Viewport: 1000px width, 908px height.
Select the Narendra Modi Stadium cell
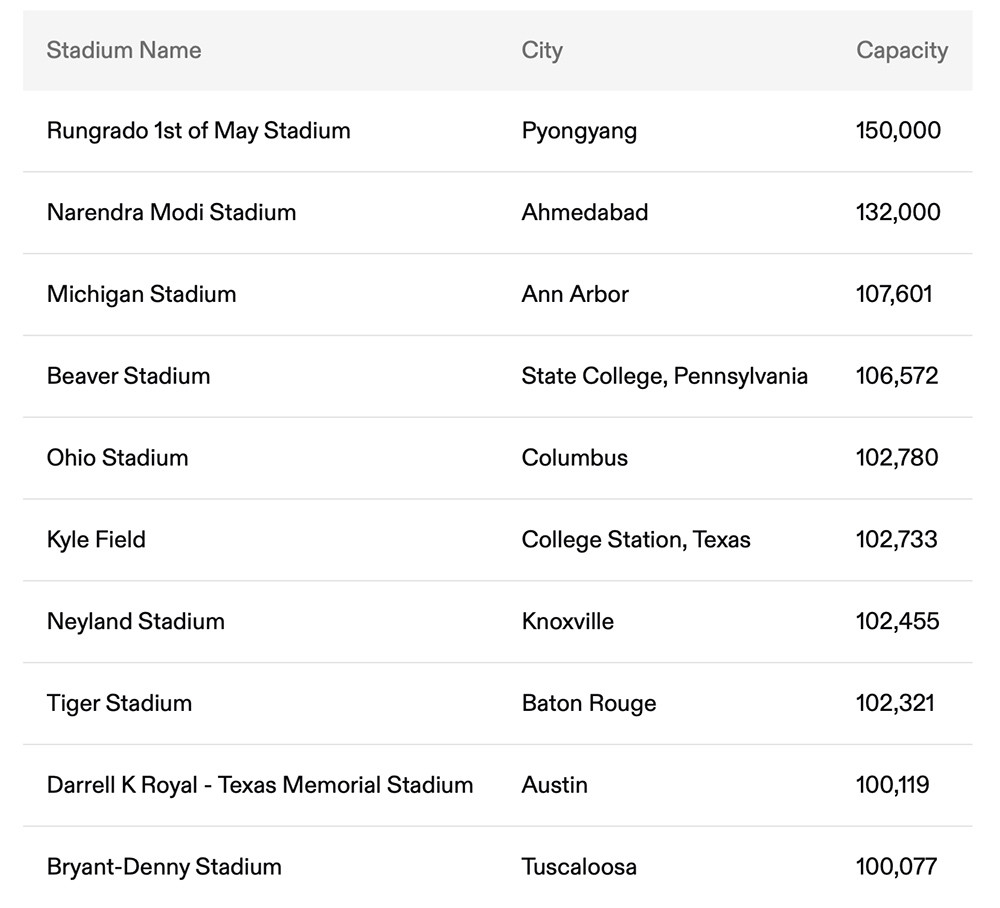click(x=171, y=212)
